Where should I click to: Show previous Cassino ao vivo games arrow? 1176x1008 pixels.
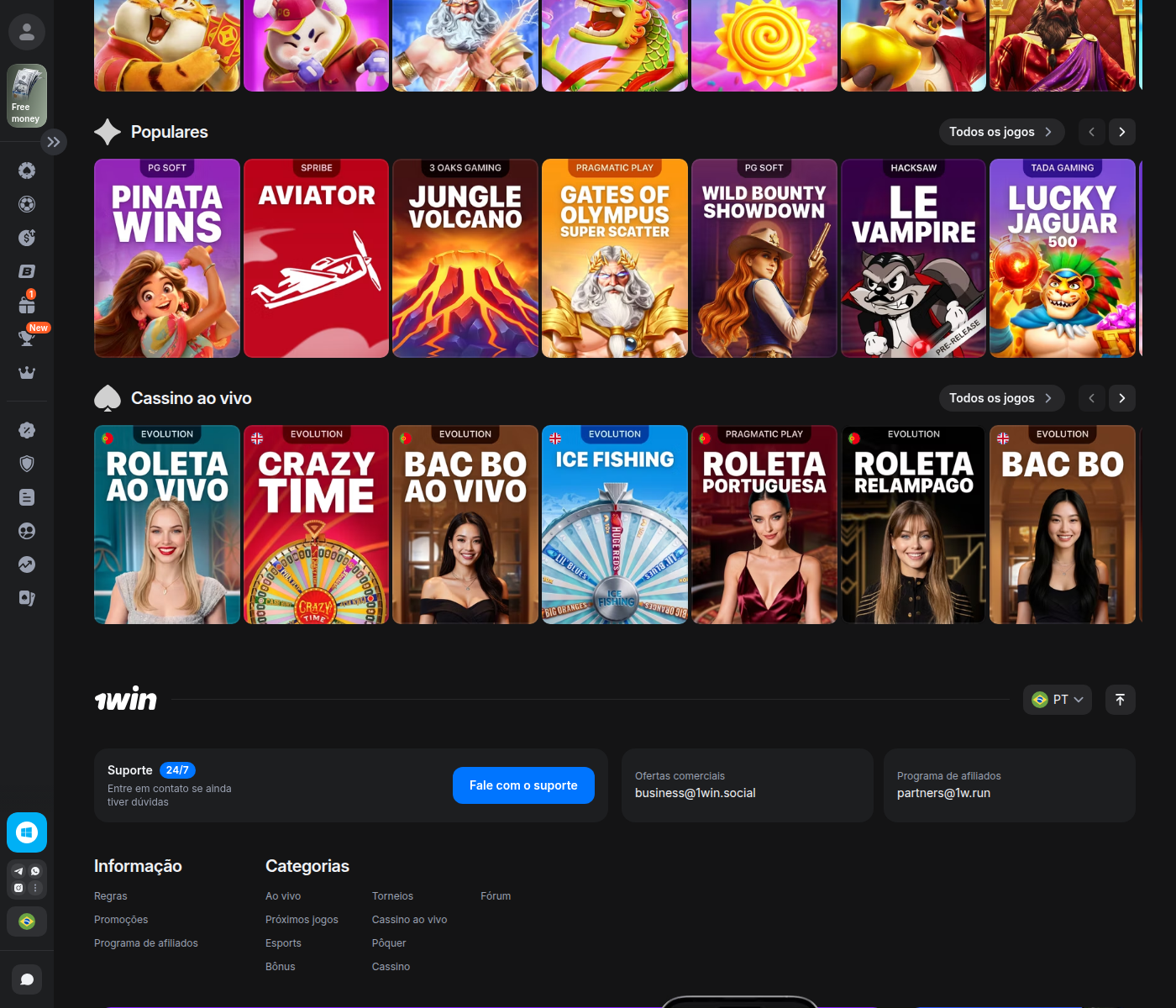tap(1092, 398)
